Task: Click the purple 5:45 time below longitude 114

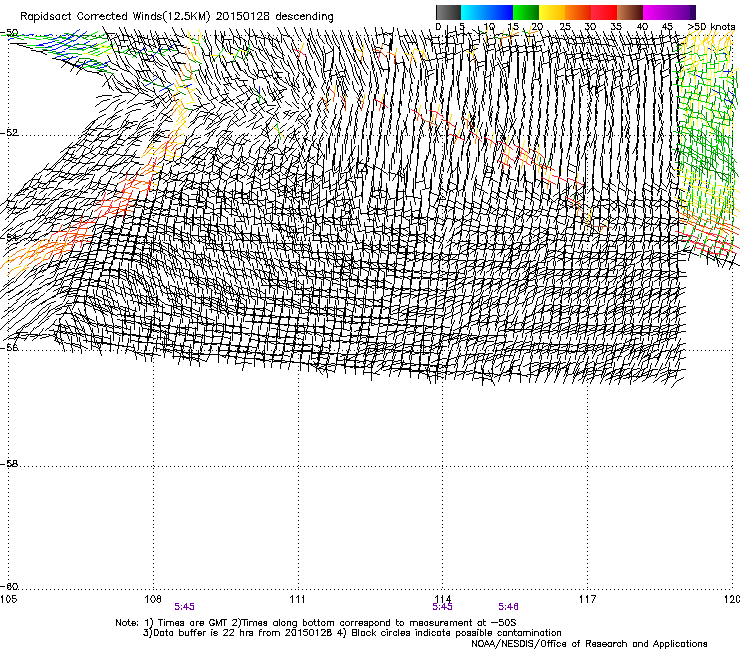Action: [x=443, y=607]
